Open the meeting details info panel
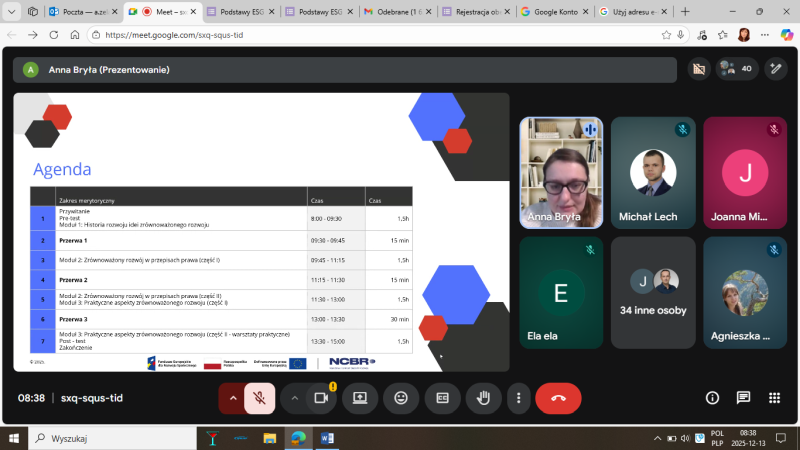800x450 pixels. point(712,398)
